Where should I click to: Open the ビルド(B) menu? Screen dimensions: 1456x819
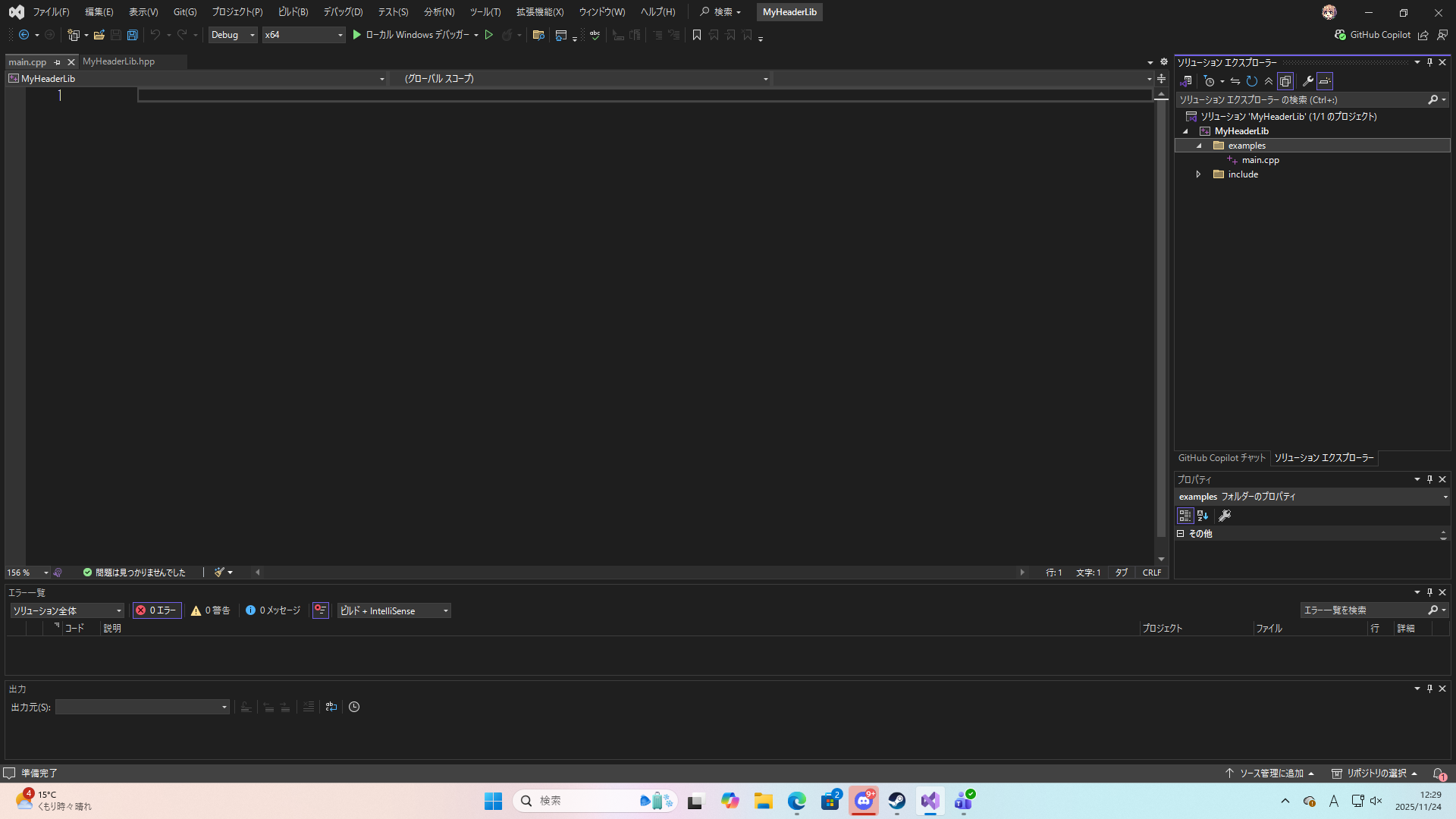point(293,12)
